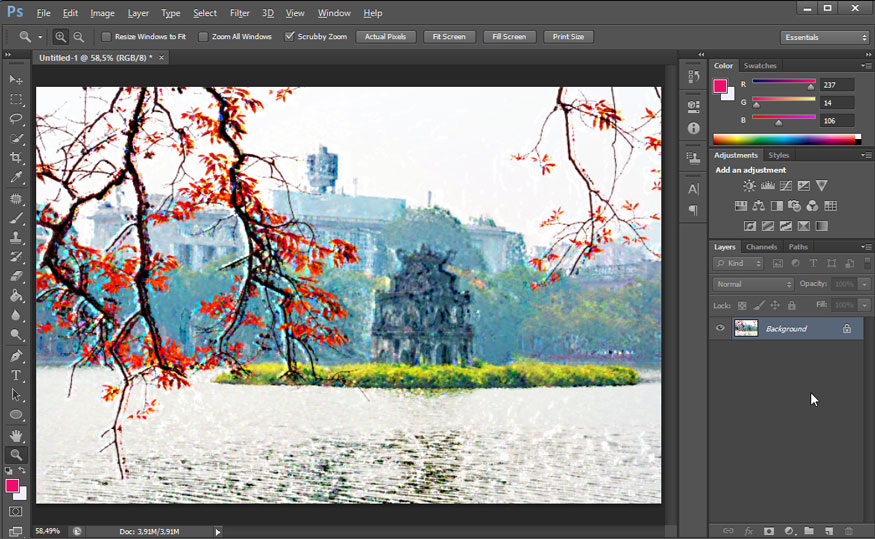Open the layer Kind filter dropdown

point(739,263)
